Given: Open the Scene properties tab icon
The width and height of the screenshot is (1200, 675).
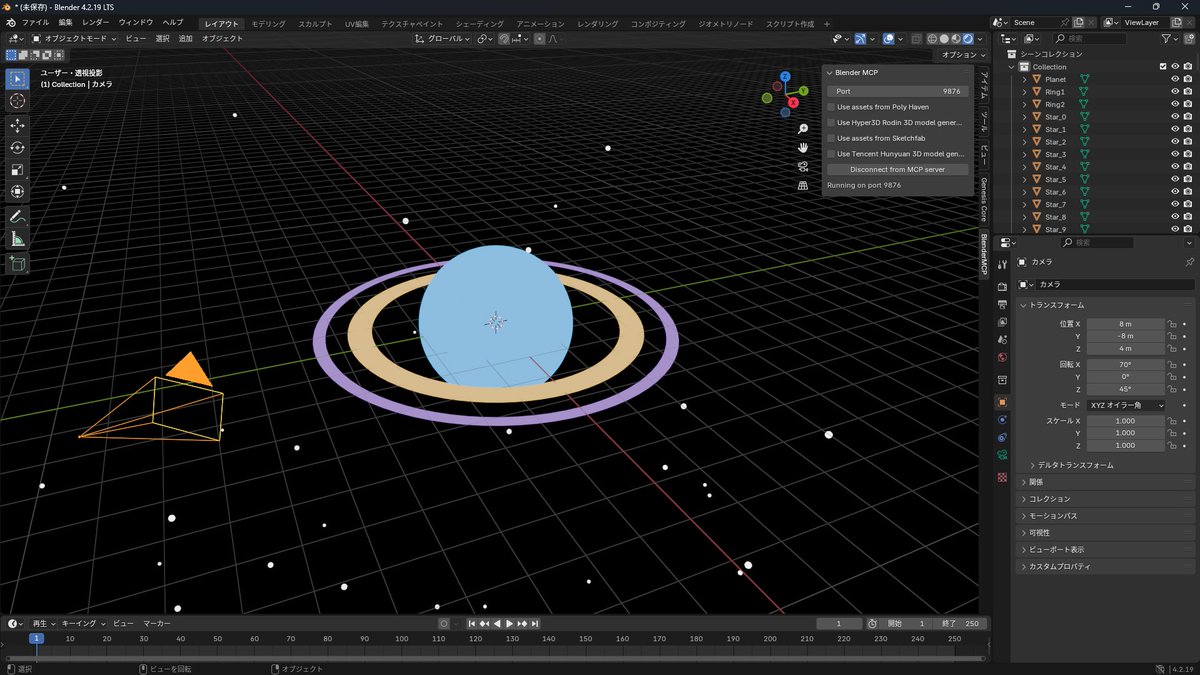Looking at the screenshot, I should coord(1002,340).
